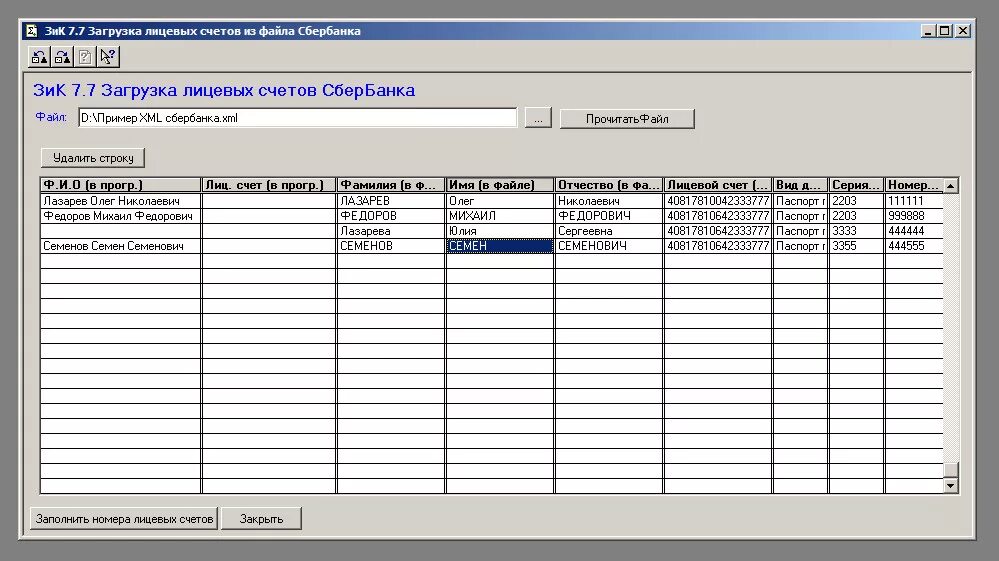The height and width of the screenshot is (561, 999).
Task: Select cell Лазарев Олег Николаевич
Action: [x=120, y=201]
